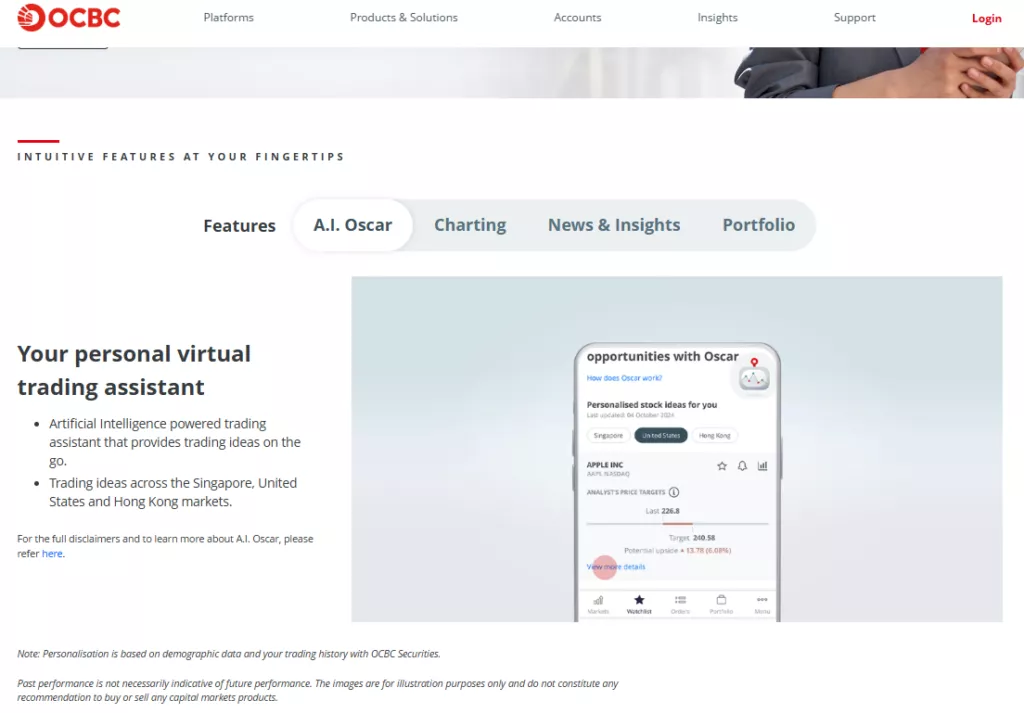This screenshot has height=713, width=1024.
Task: Click the info icon beside Analyst's Price Targets
Action: [x=674, y=492]
